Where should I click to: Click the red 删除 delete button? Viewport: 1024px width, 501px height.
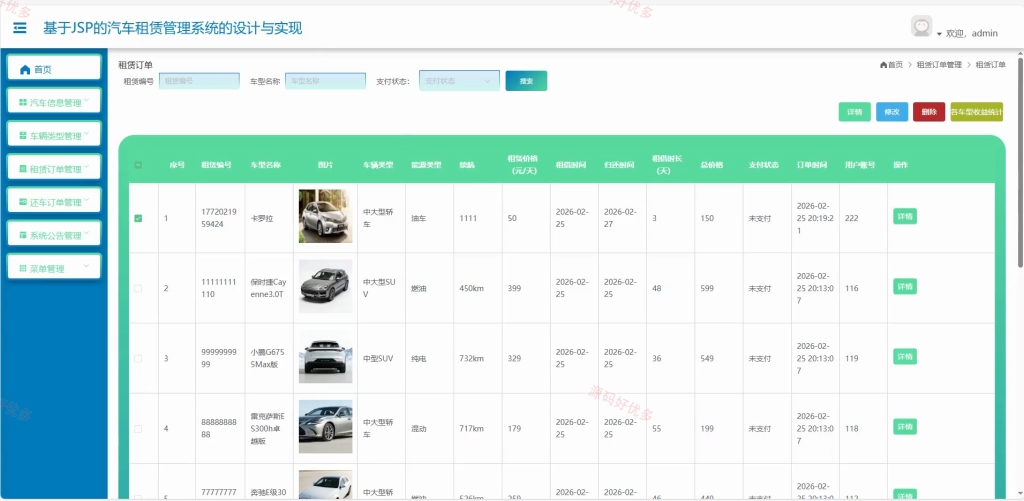click(929, 112)
